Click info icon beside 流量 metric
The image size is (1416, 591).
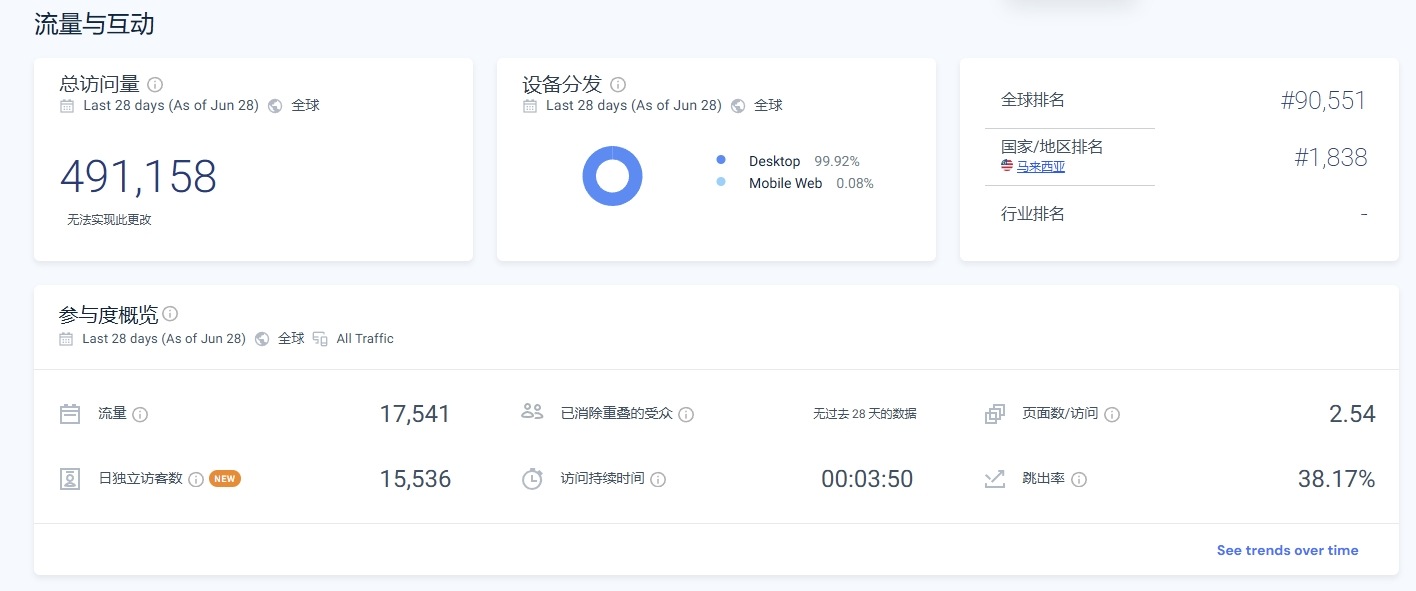(140, 414)
